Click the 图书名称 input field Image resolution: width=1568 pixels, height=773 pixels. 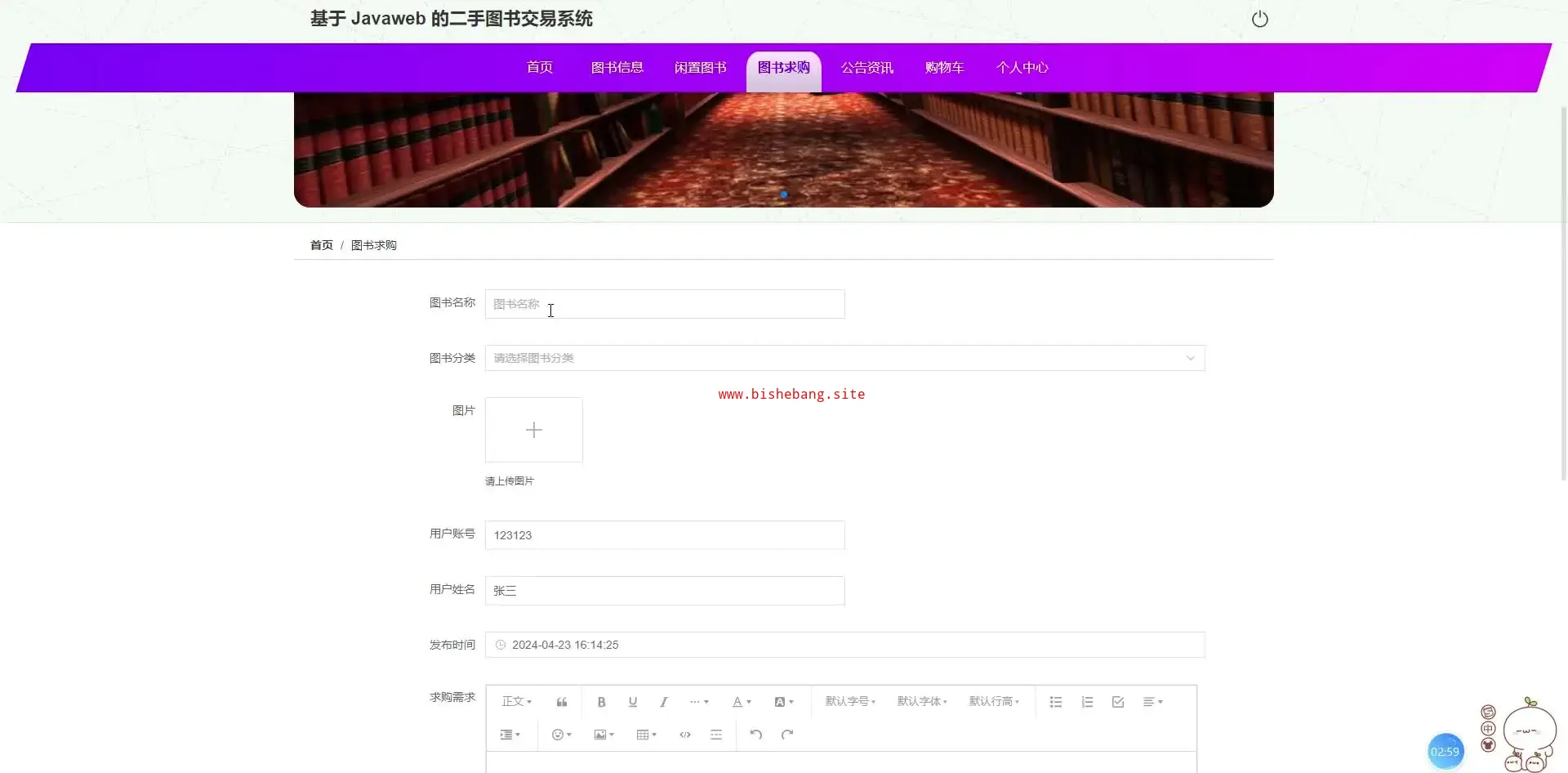665,304
